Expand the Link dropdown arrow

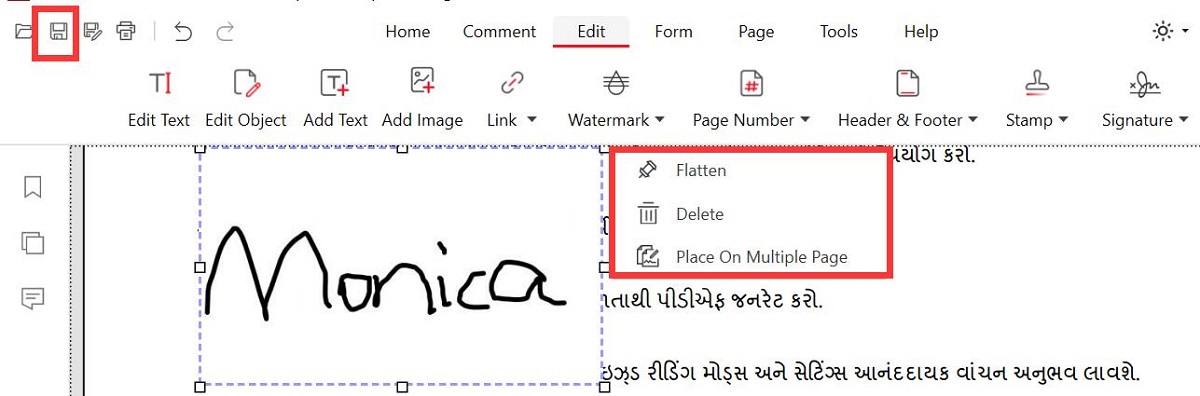point(531,120)
